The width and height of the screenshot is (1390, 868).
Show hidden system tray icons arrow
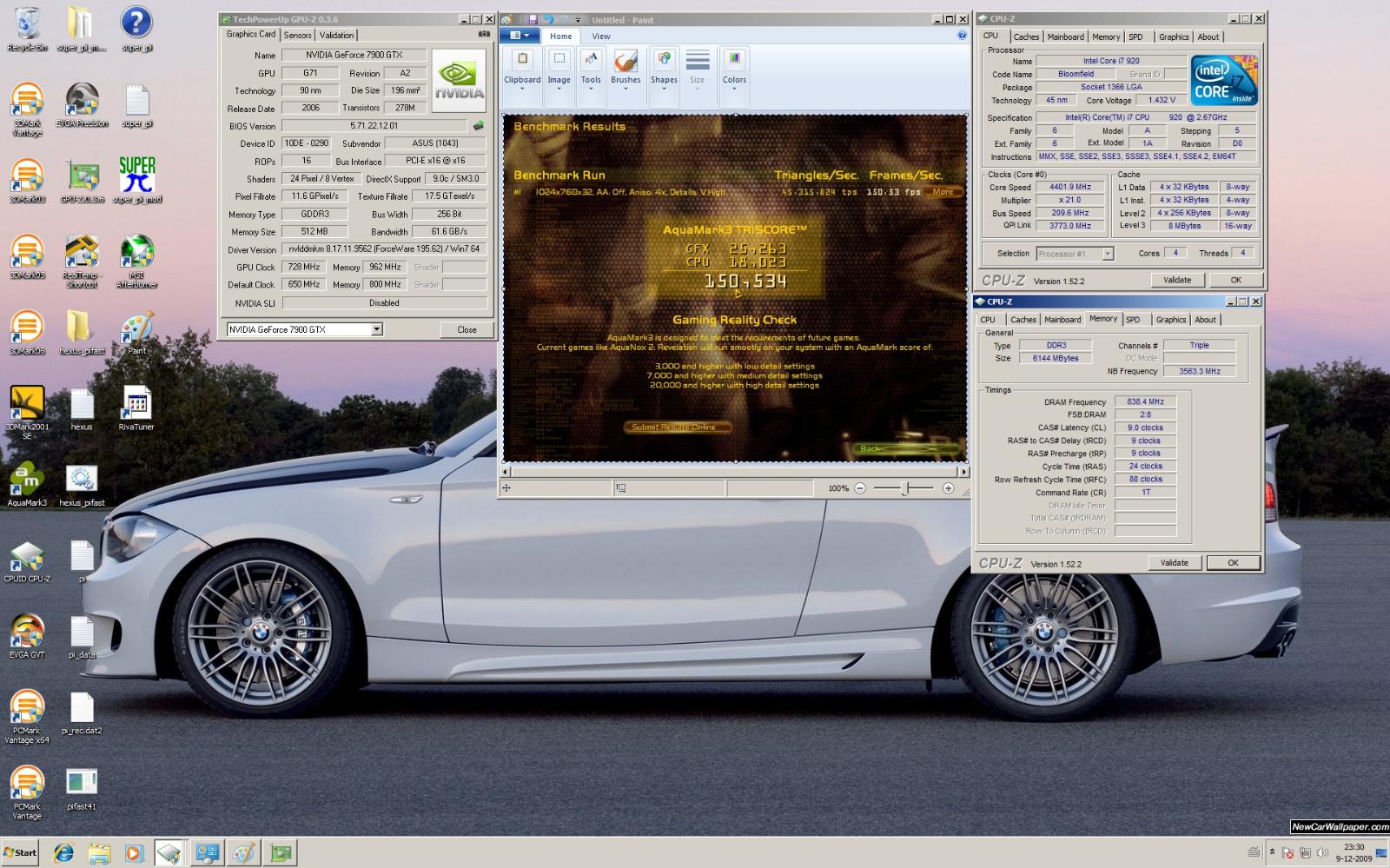click(x=1272, y=852)
